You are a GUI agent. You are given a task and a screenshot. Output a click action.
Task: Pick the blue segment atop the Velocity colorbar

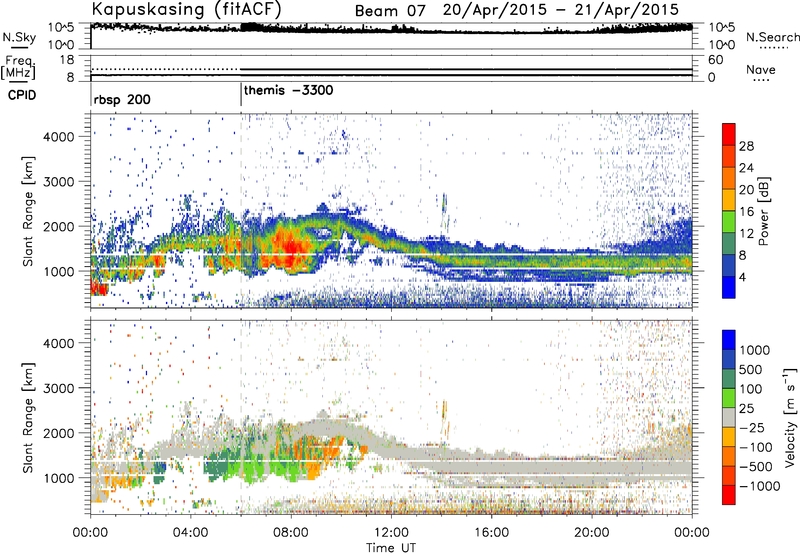(729, 340)
